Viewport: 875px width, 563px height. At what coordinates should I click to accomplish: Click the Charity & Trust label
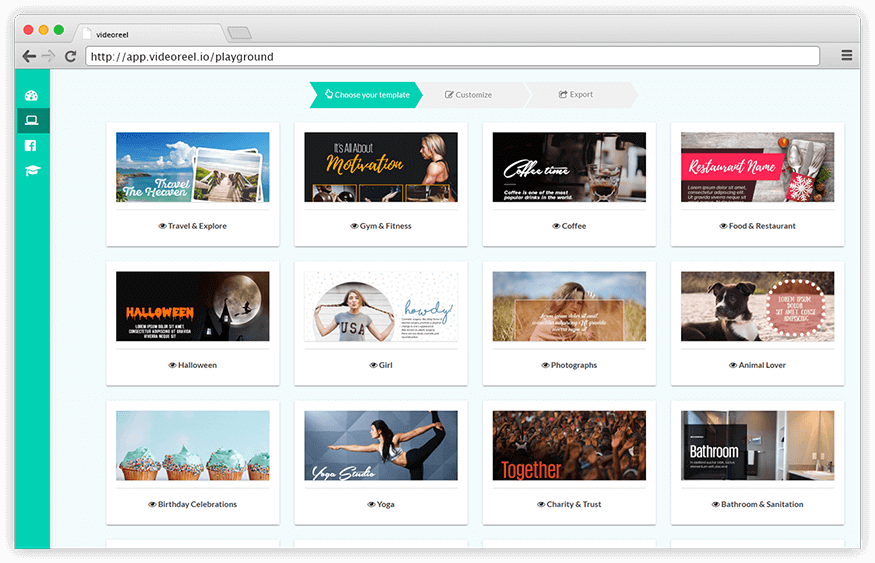574,504
